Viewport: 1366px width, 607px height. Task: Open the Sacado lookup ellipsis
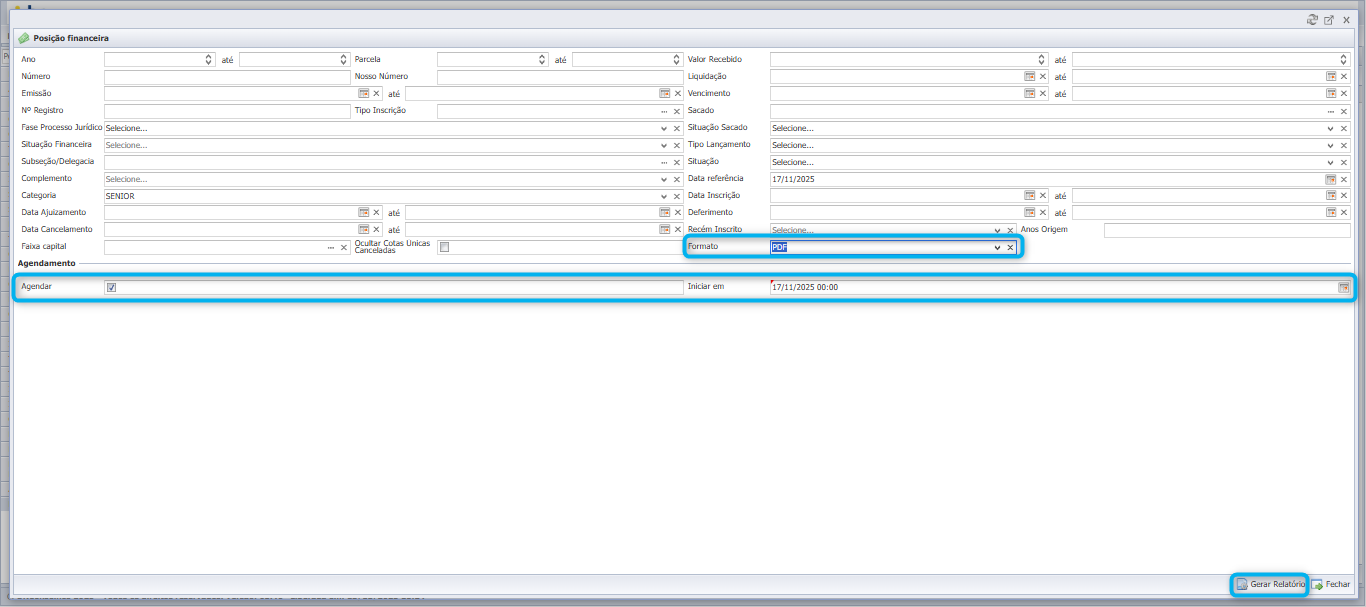(x=1331, y=111)
